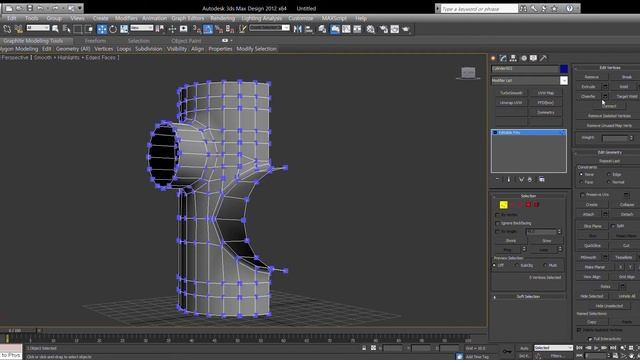Open the Hierarchy command panel tab
This screenshot has width=640, height=360.
(513, 58)
